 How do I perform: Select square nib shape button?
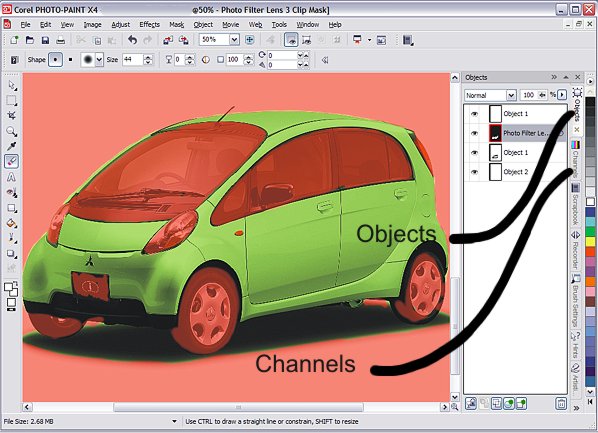71,60
